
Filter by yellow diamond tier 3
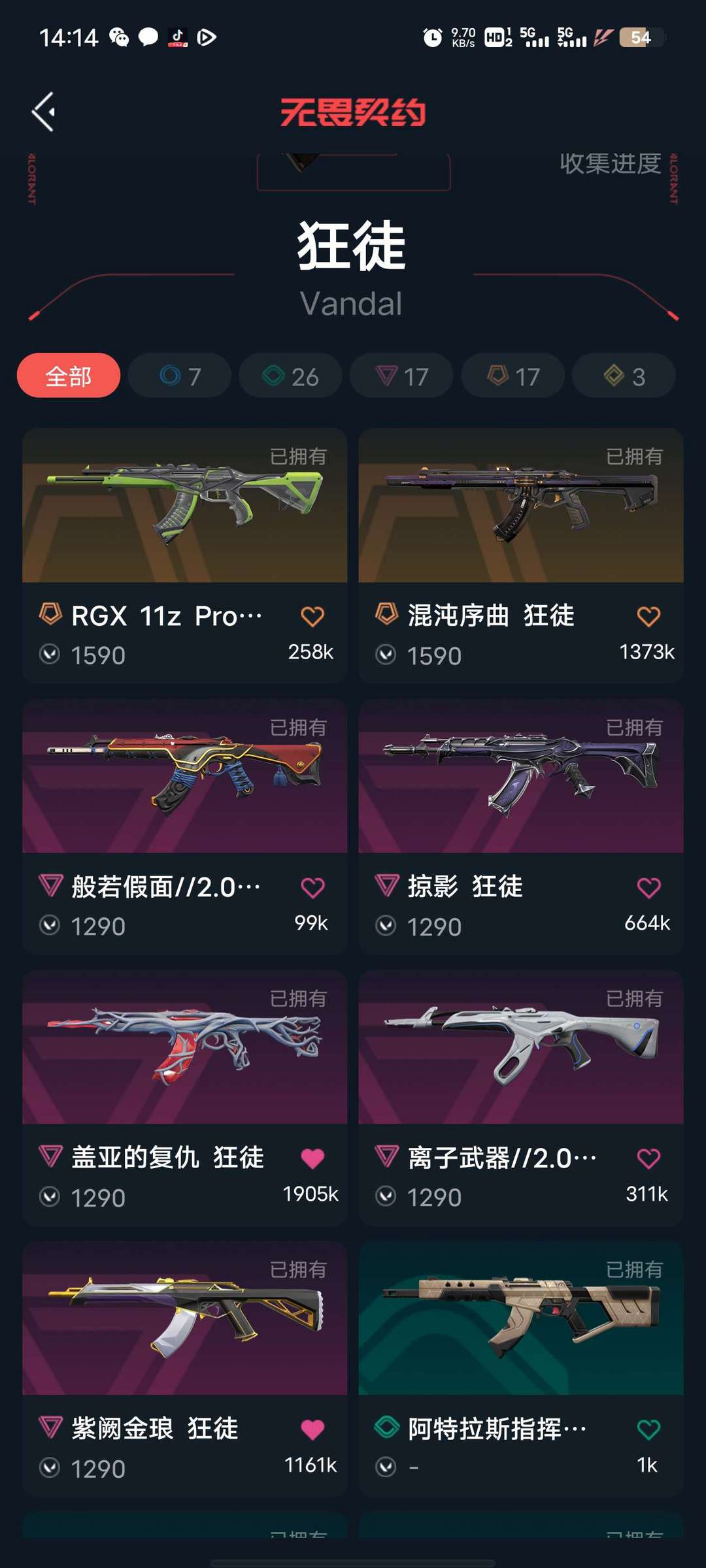point(624,376)
